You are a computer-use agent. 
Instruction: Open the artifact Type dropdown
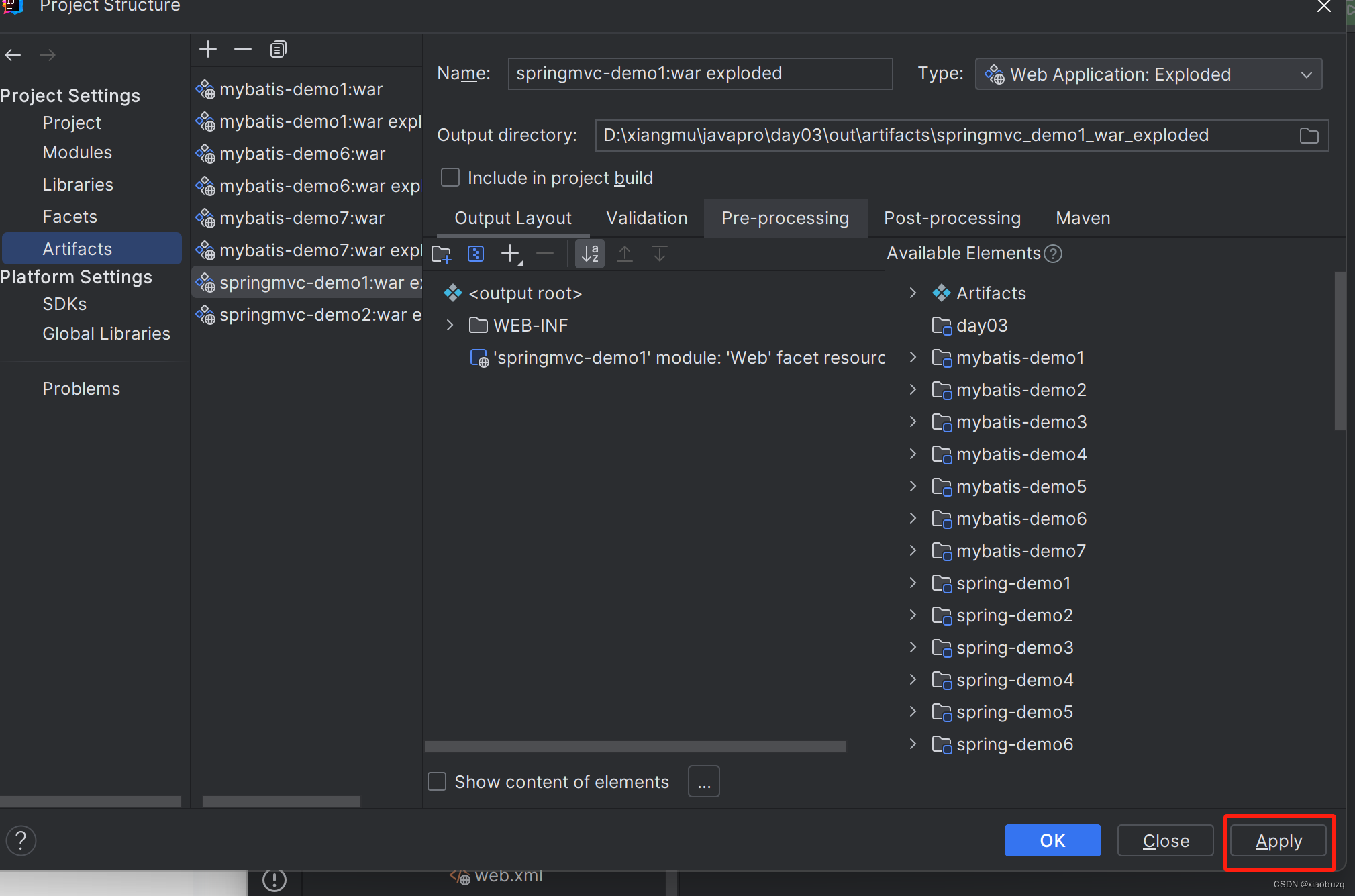pyautogui.click(x=1148, y=74)
